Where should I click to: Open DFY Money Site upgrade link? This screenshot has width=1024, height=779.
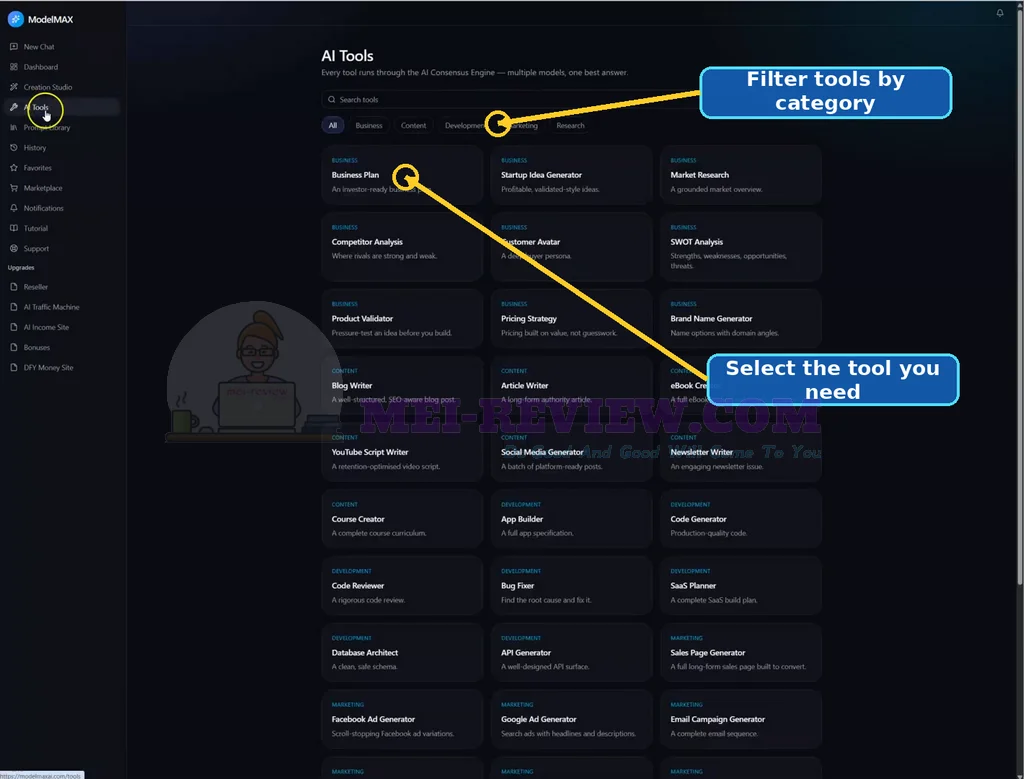pos(61,368)
